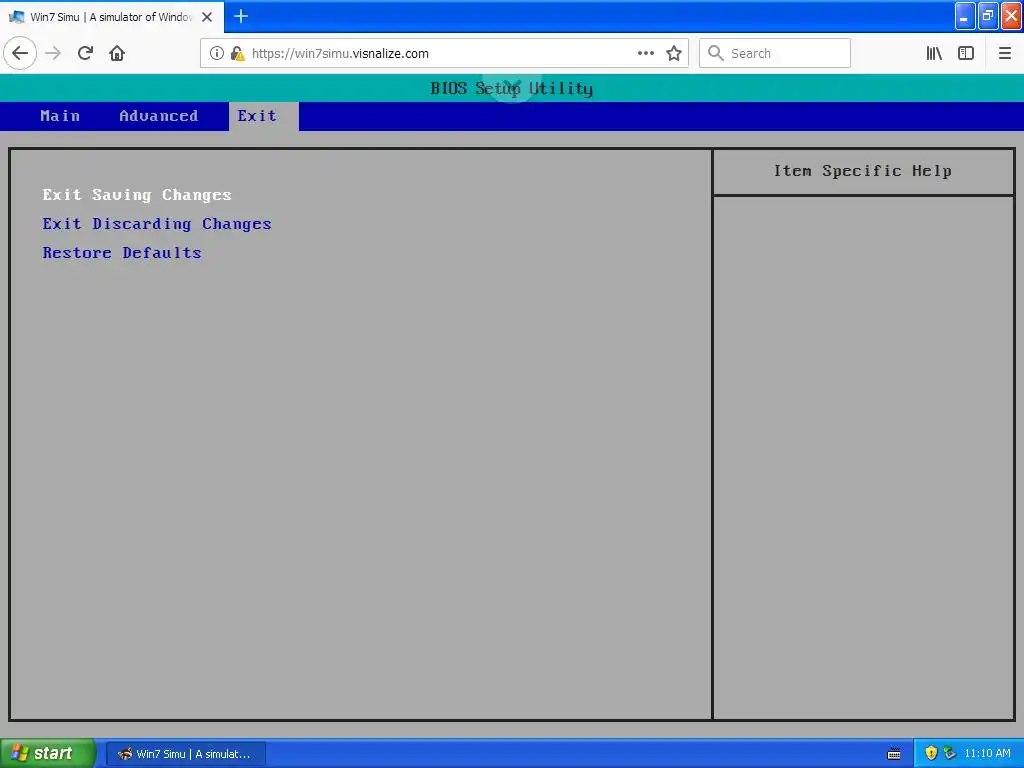Click the magnifier icon in search box

[x=716, y=54]
